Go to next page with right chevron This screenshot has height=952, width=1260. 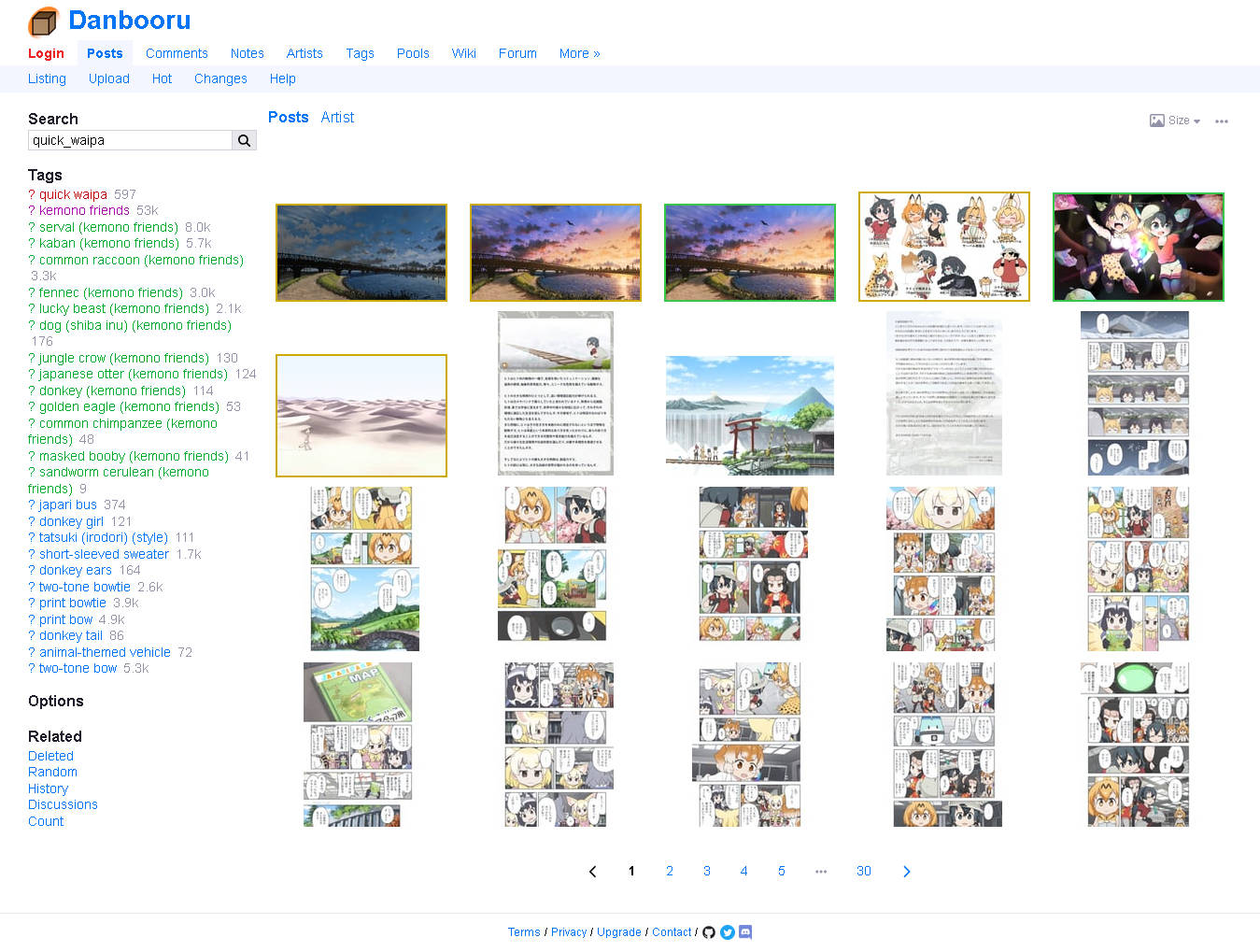pyautogui.click(x=906, y=872)
